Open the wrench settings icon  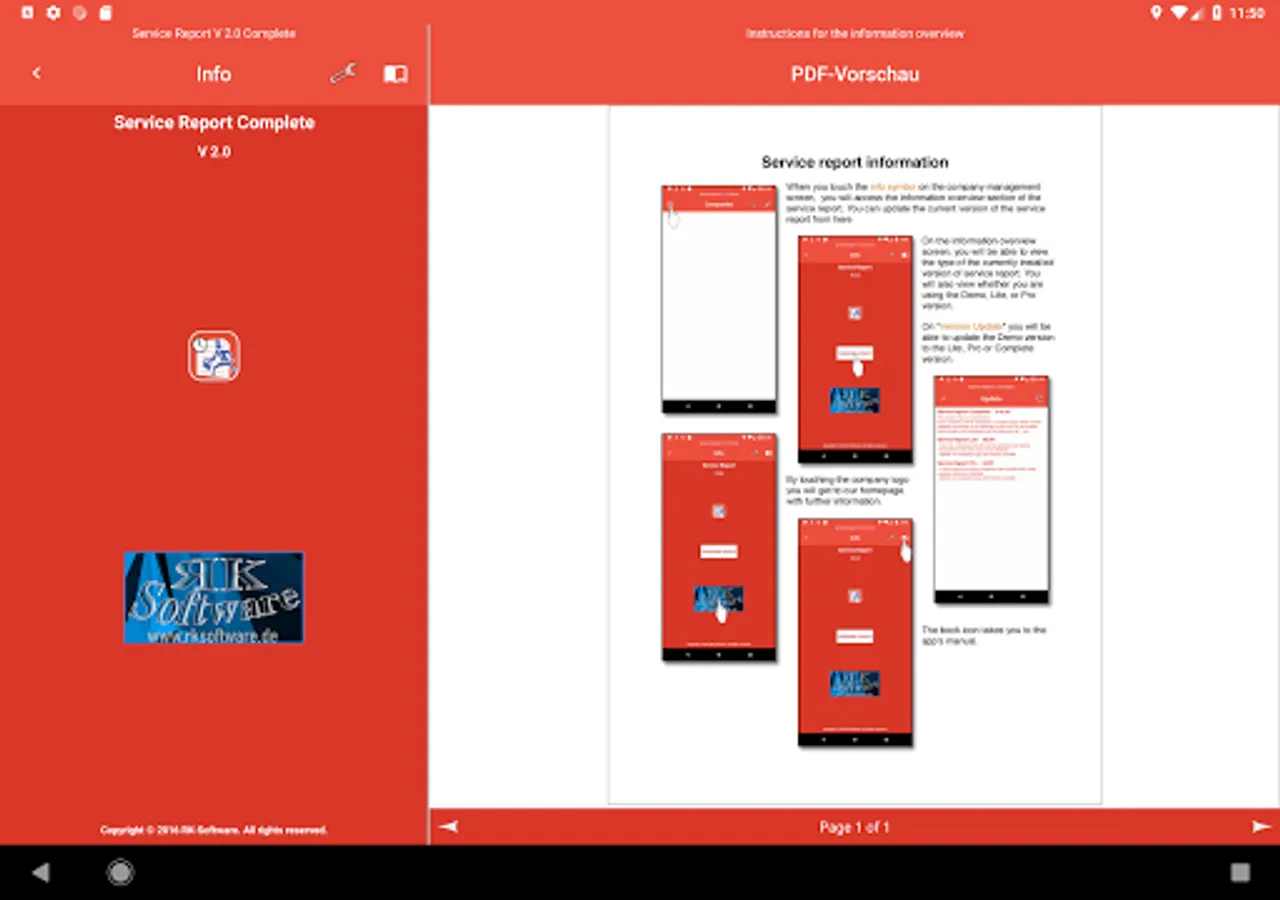coord(343,74)
